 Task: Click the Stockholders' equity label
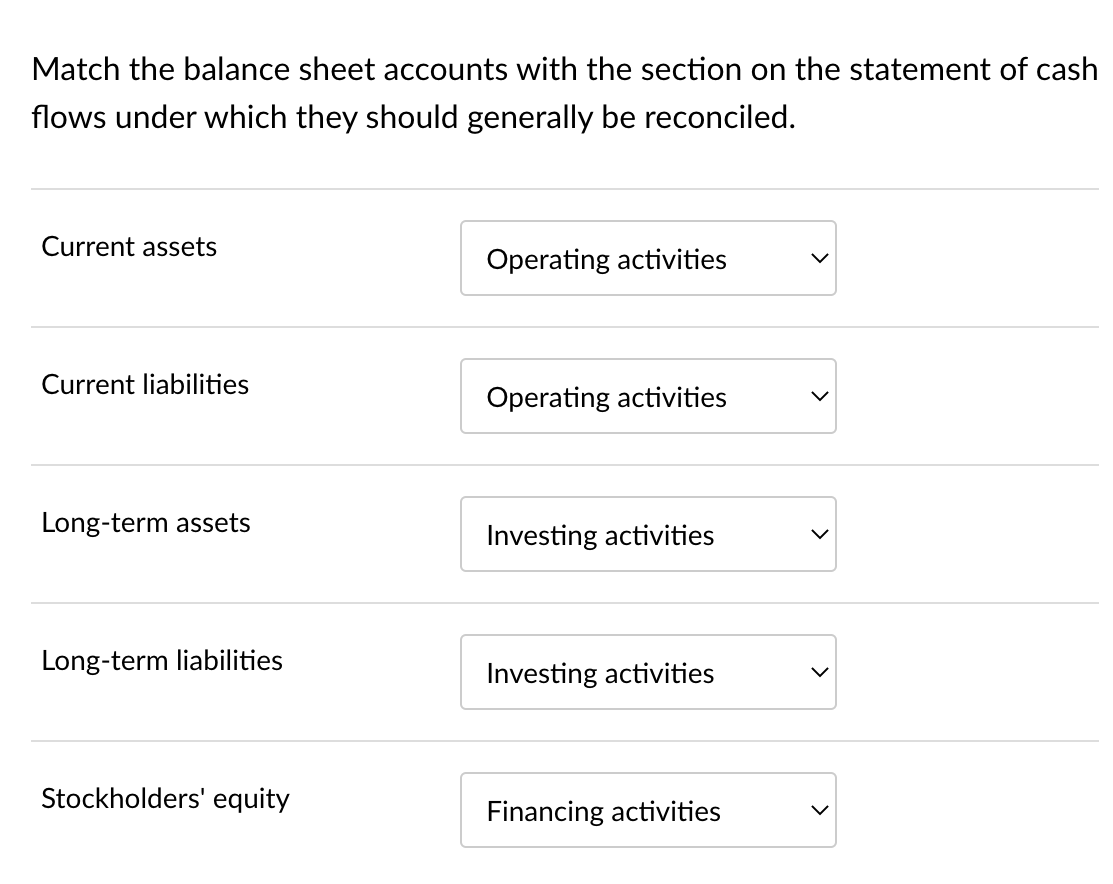pyautogui.click(x=165, y=798)
